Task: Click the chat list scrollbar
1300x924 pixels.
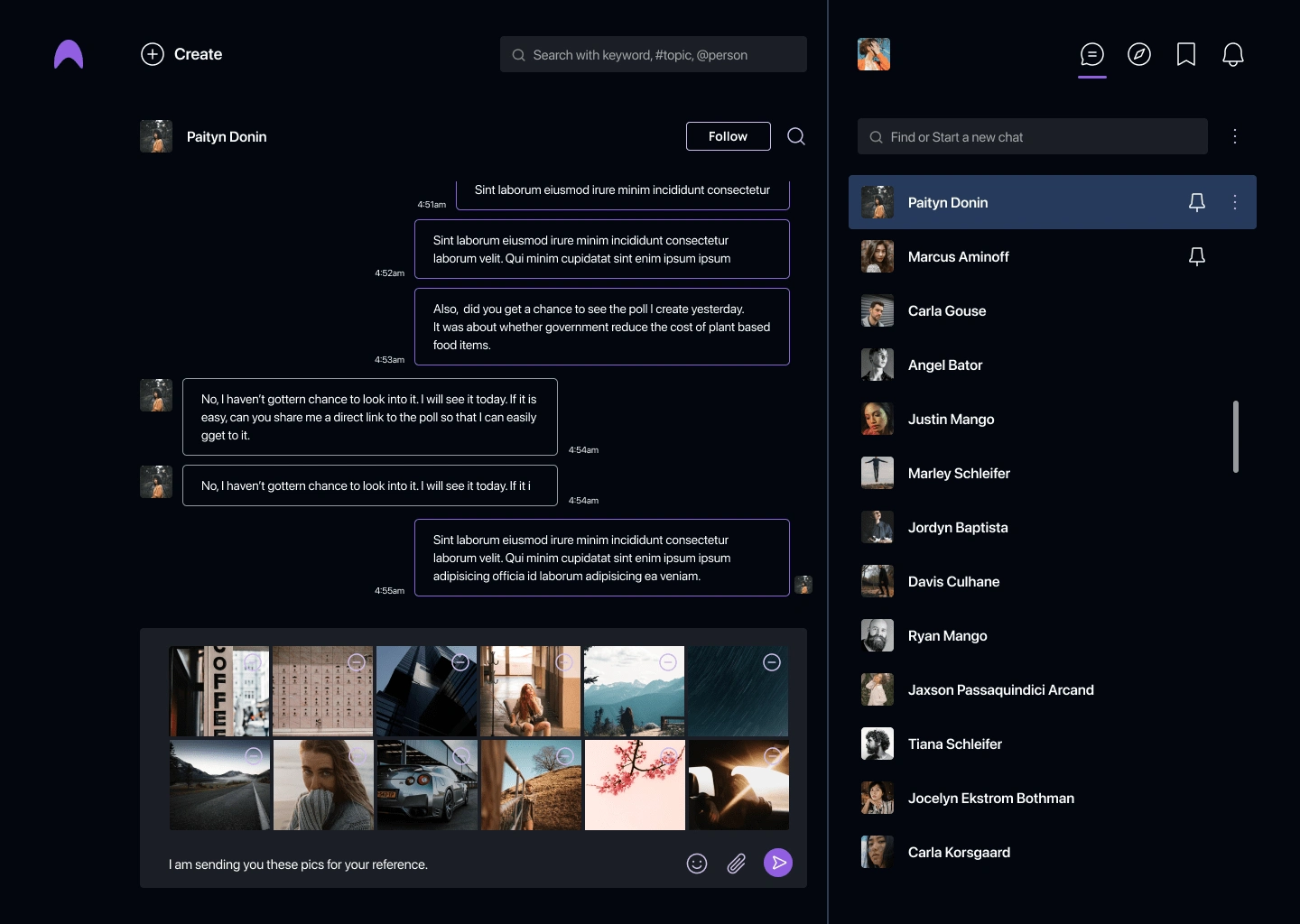Action: coord(1235,437)
